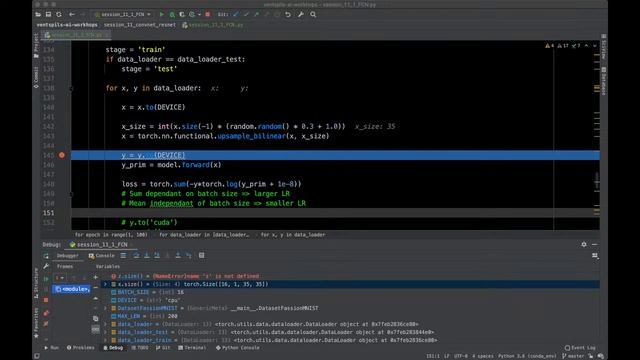
Task: Click the Open folder icon in toolbar
Action: [x=38, y=14]
